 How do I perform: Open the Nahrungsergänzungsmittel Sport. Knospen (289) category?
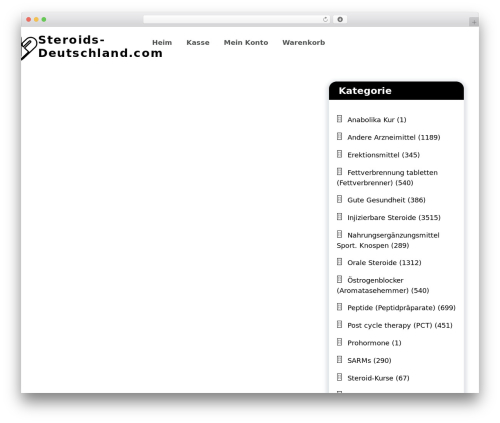coord(388,240)
